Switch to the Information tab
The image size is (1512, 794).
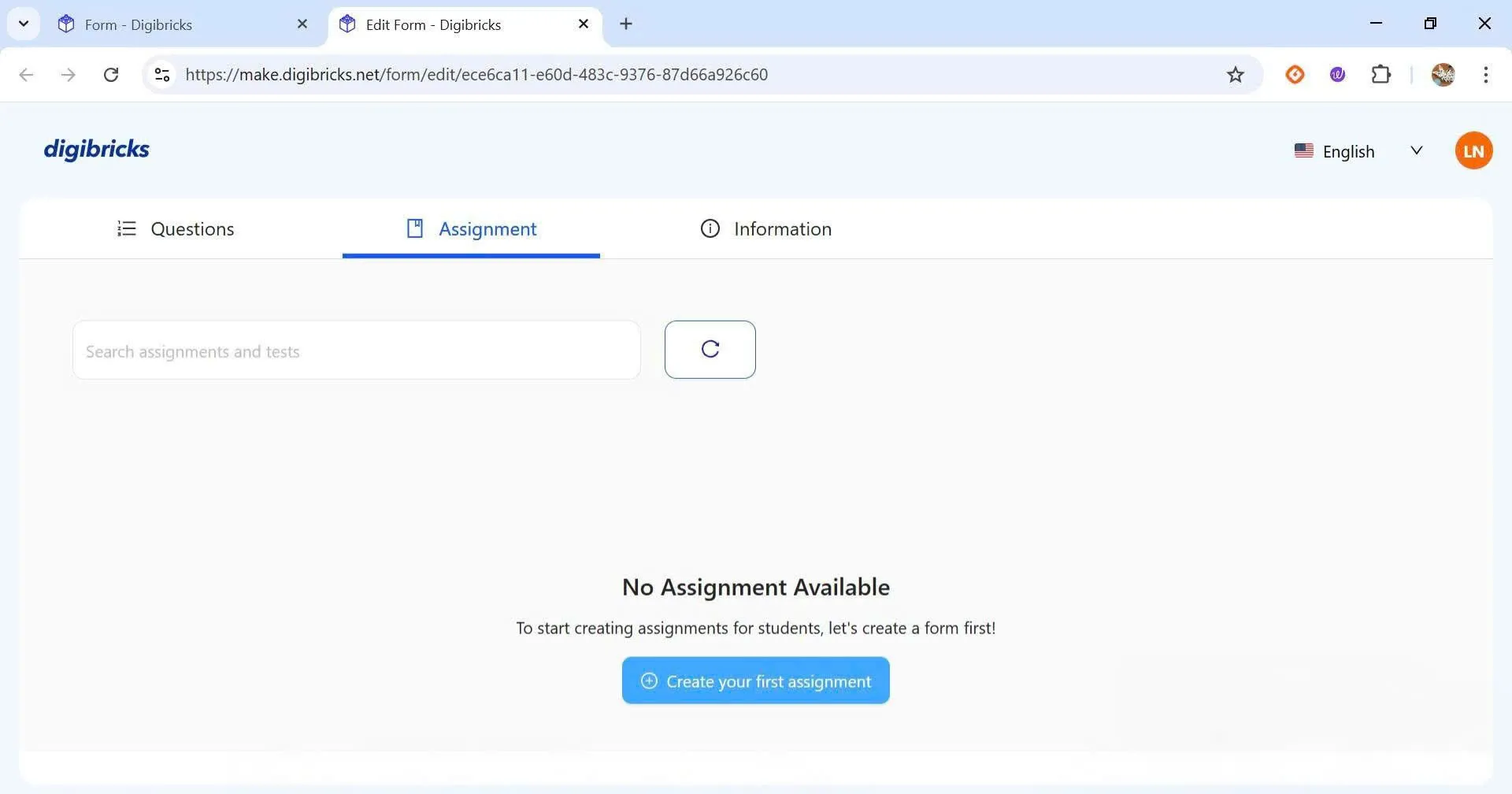coord(765,229)
